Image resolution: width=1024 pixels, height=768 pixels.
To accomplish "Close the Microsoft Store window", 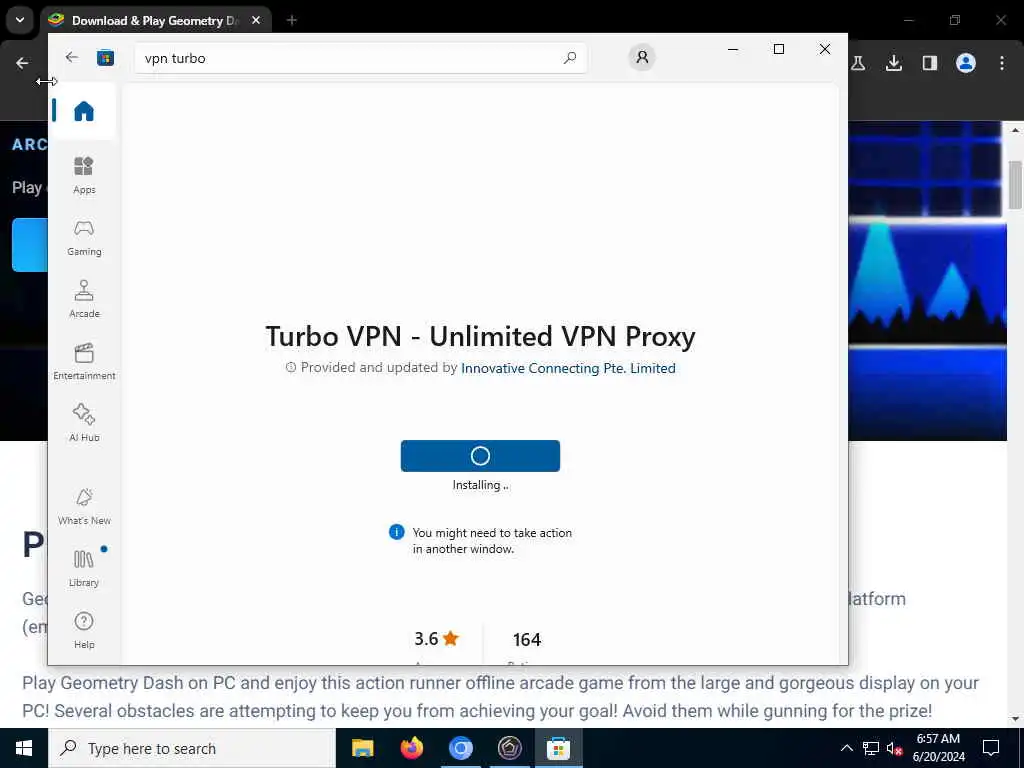I will (x=825, y=49).
